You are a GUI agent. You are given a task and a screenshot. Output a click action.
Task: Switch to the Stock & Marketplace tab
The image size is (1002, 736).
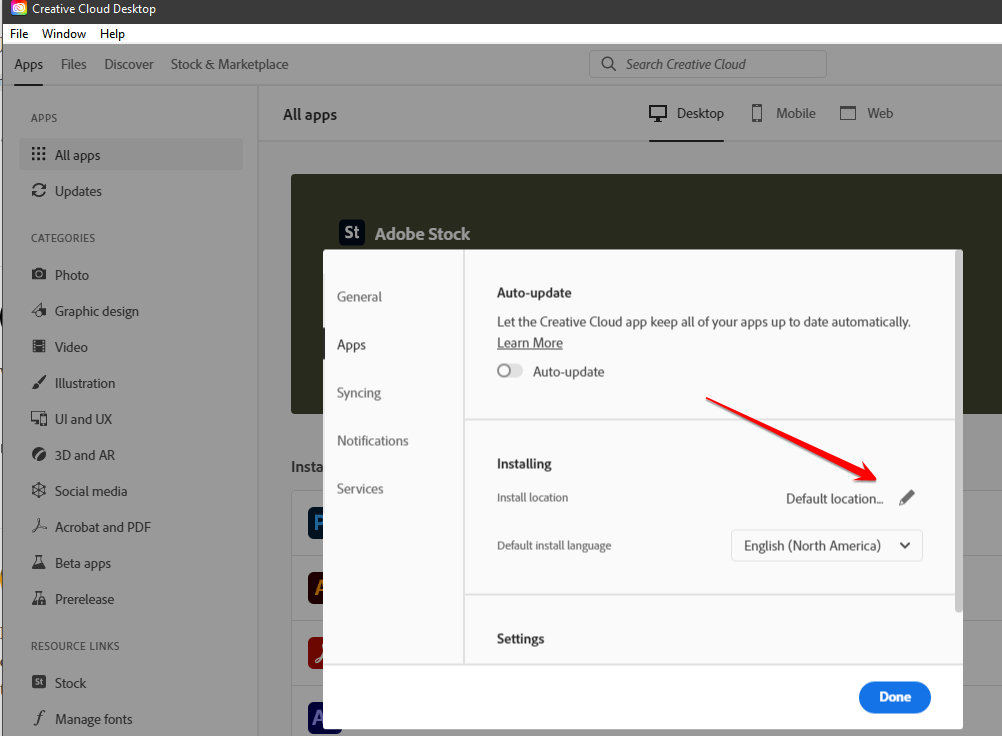tap(229, 63)
